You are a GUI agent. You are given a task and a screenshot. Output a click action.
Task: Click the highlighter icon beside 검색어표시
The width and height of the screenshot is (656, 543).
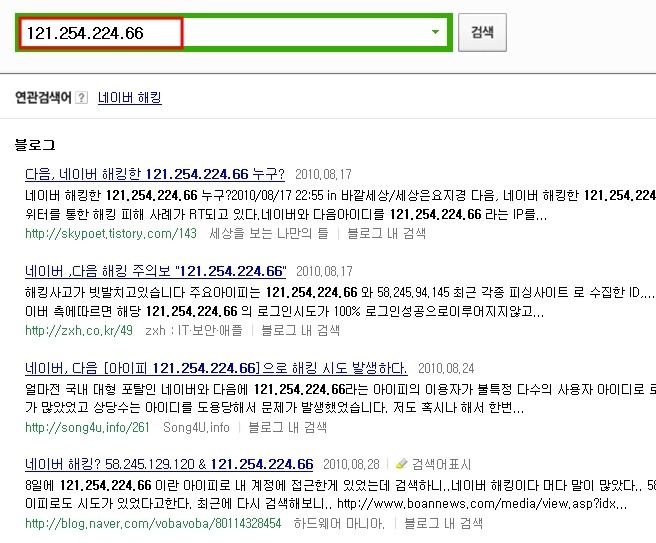coord(401,464)
